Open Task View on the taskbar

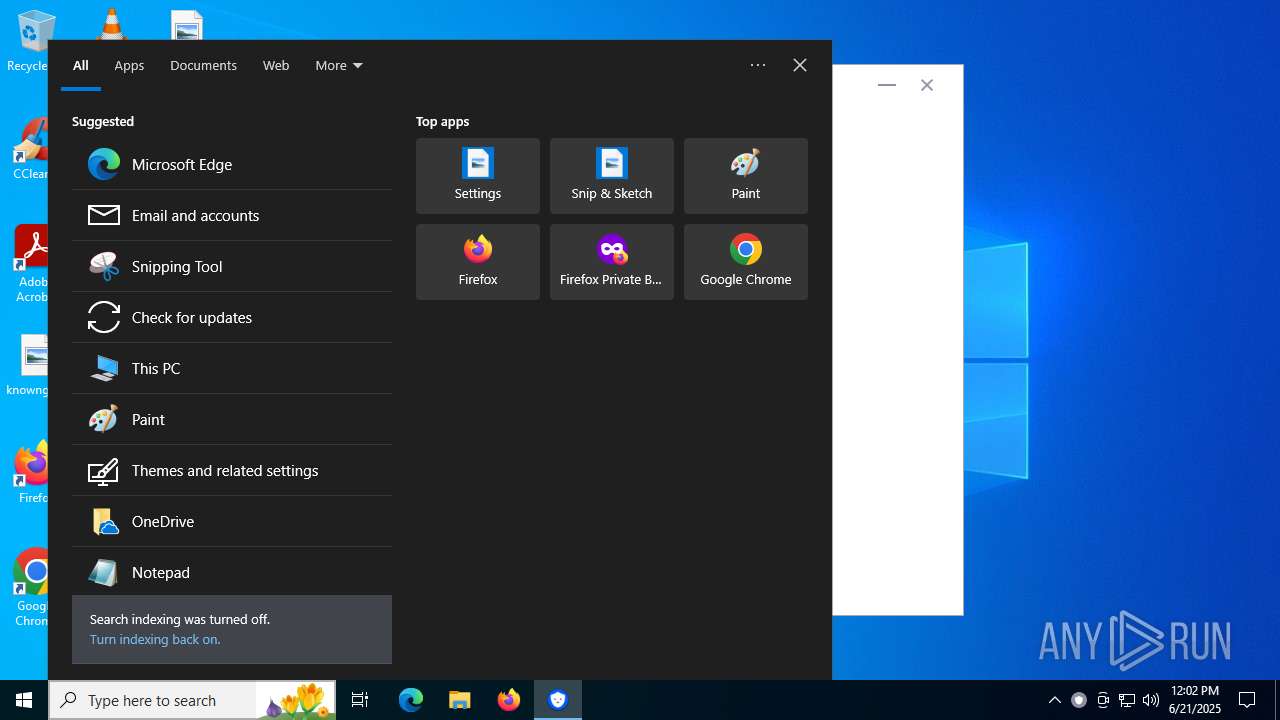[x=360, y=700]
